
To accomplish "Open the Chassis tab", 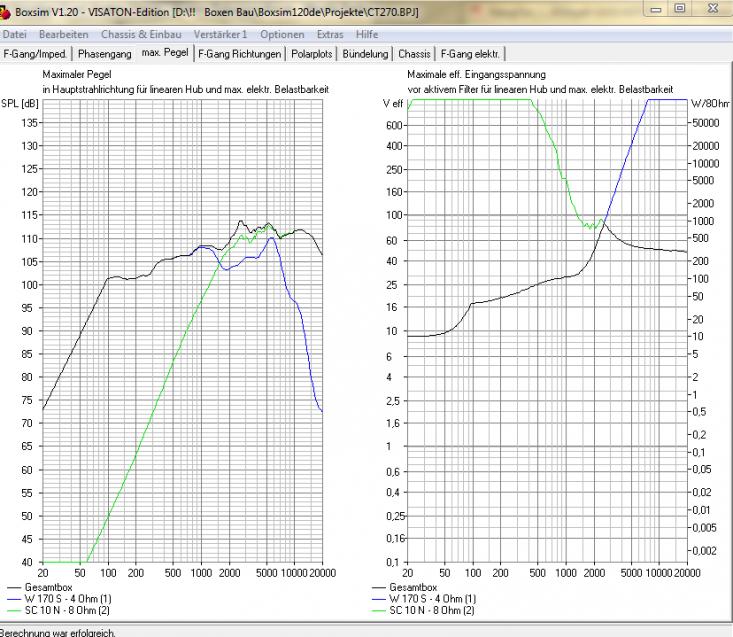I will 414,53.
